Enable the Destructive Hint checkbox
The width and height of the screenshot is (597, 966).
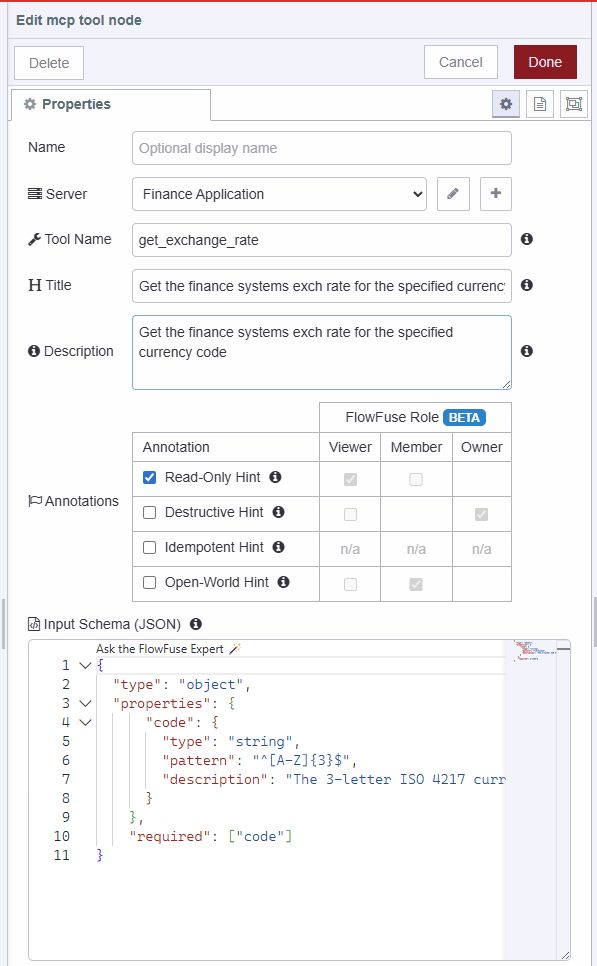[149, 512]
